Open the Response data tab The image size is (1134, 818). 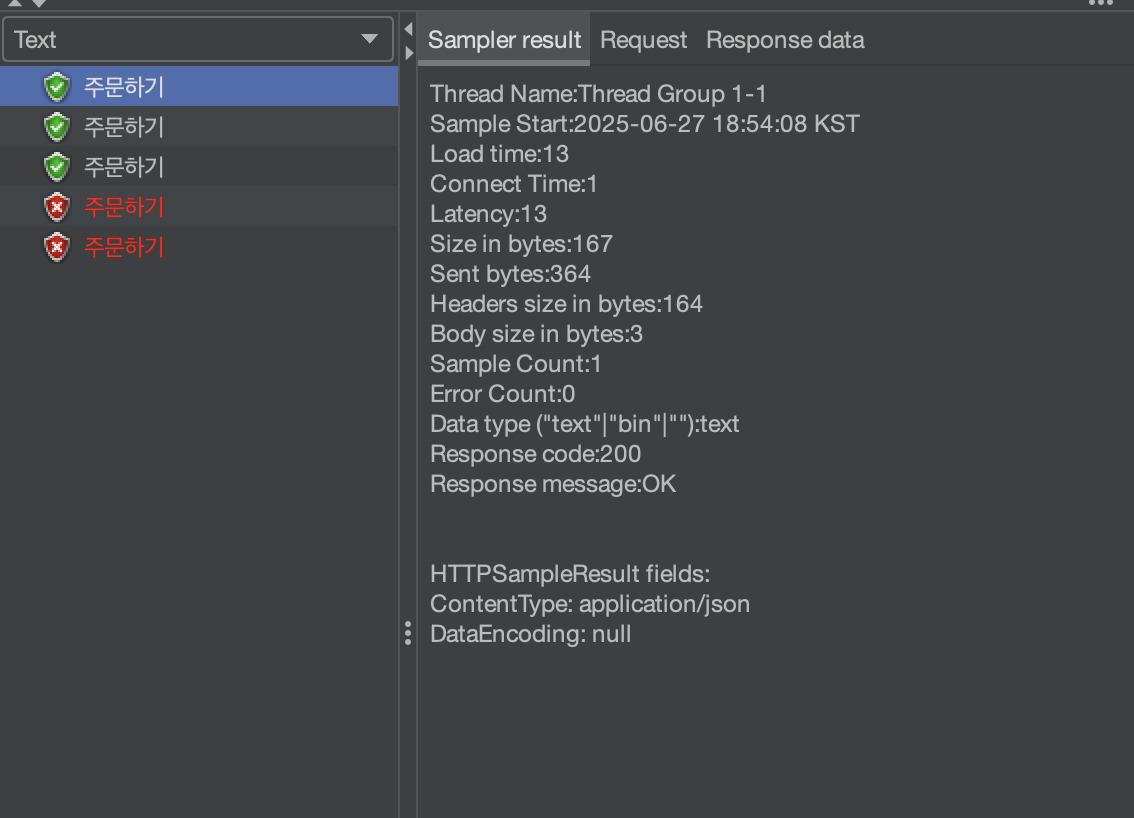pyautogui.click(x=785, y=40)
